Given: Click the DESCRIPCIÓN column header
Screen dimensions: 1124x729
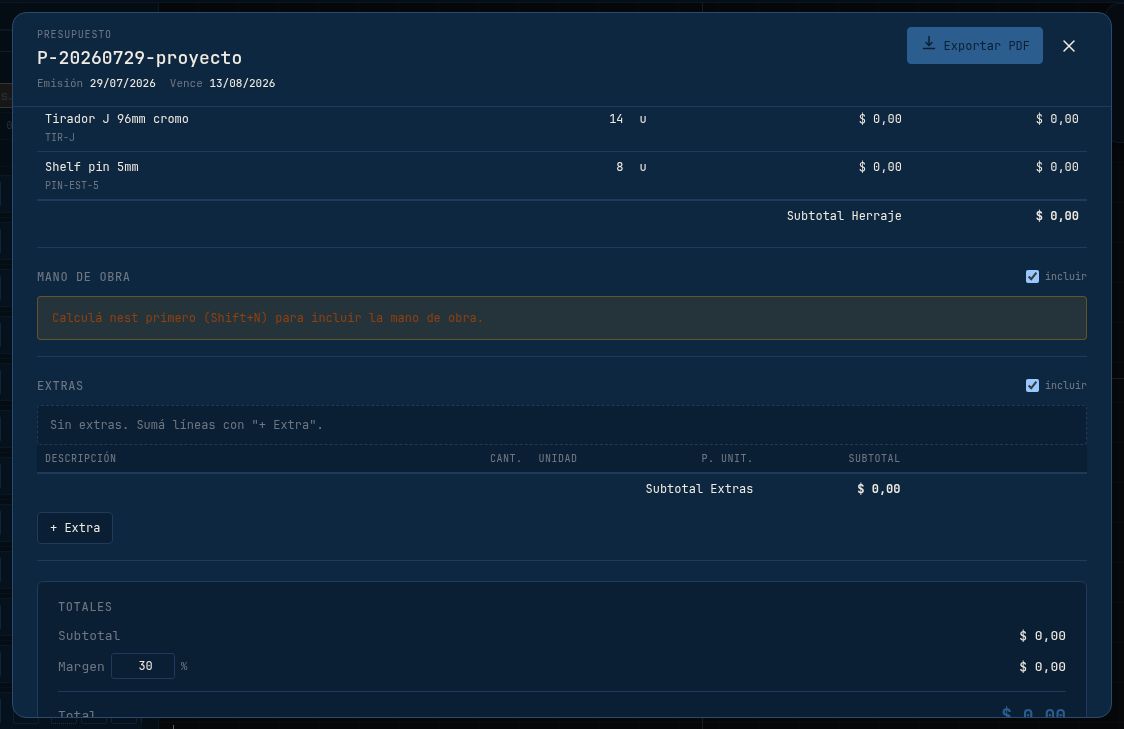Looking at the screenshot, I should 80,459.
